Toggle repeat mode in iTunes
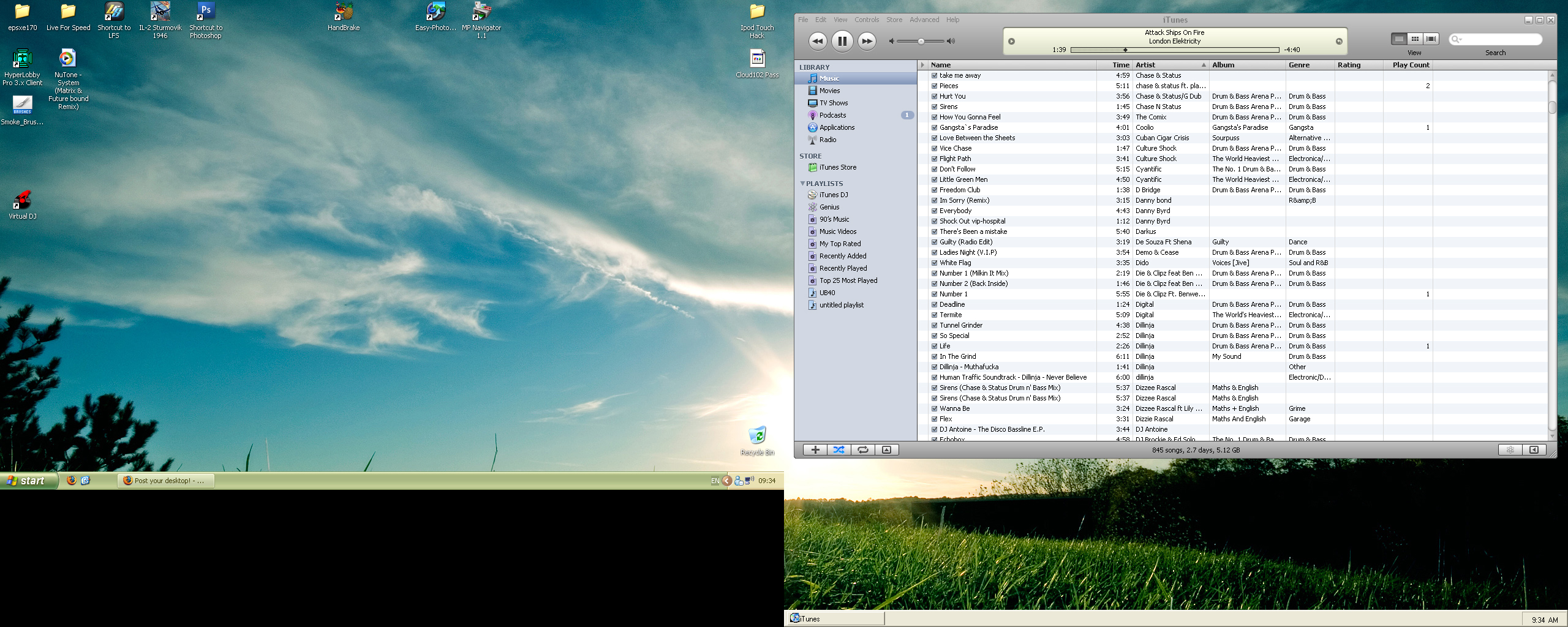This screenshot has width=1568, height=627. [862, 450]
